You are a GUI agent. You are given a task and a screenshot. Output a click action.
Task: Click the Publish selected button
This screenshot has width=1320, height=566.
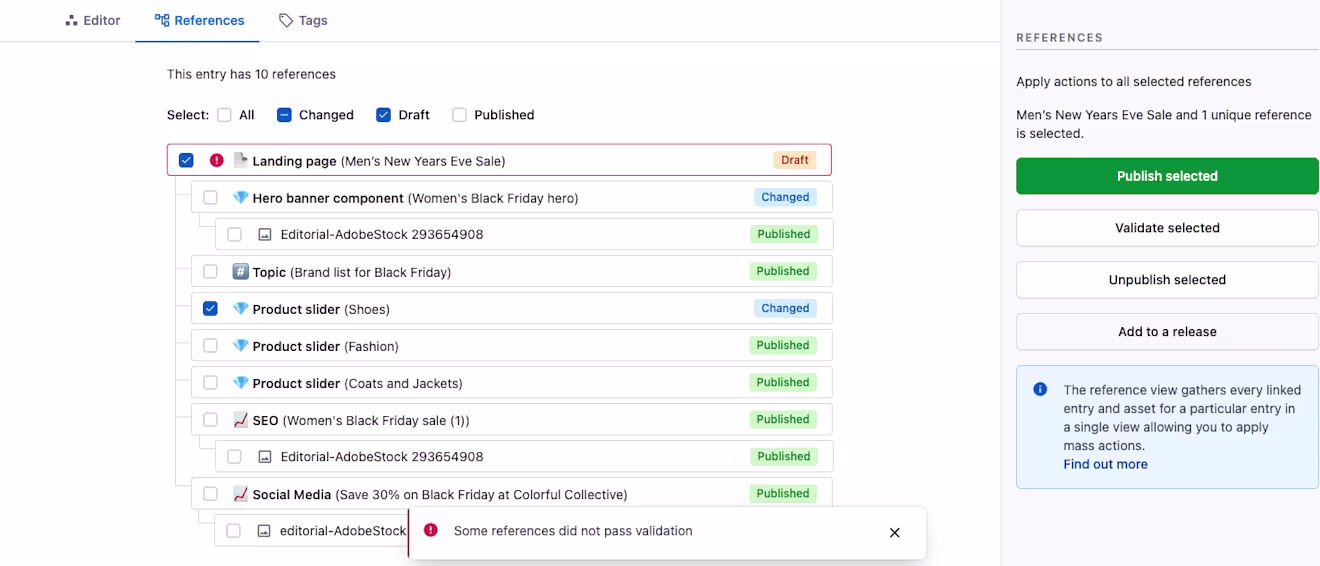(x=1167, y=176)
